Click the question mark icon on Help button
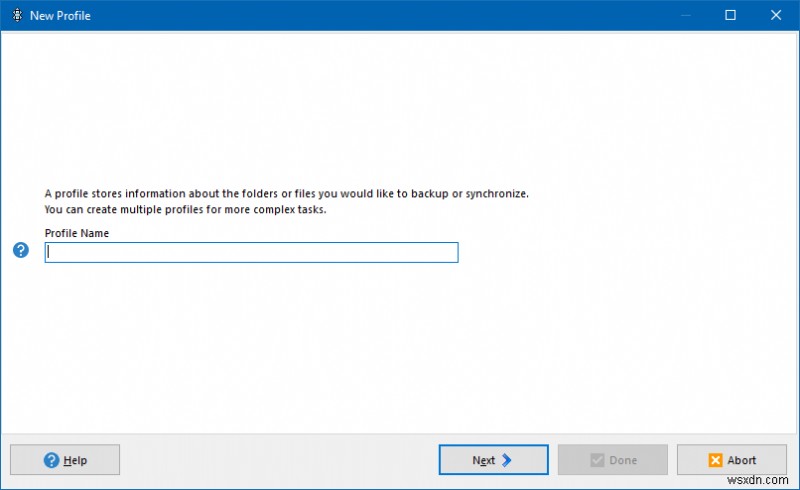This screenshot has width=800, height=490. [51, 460]
